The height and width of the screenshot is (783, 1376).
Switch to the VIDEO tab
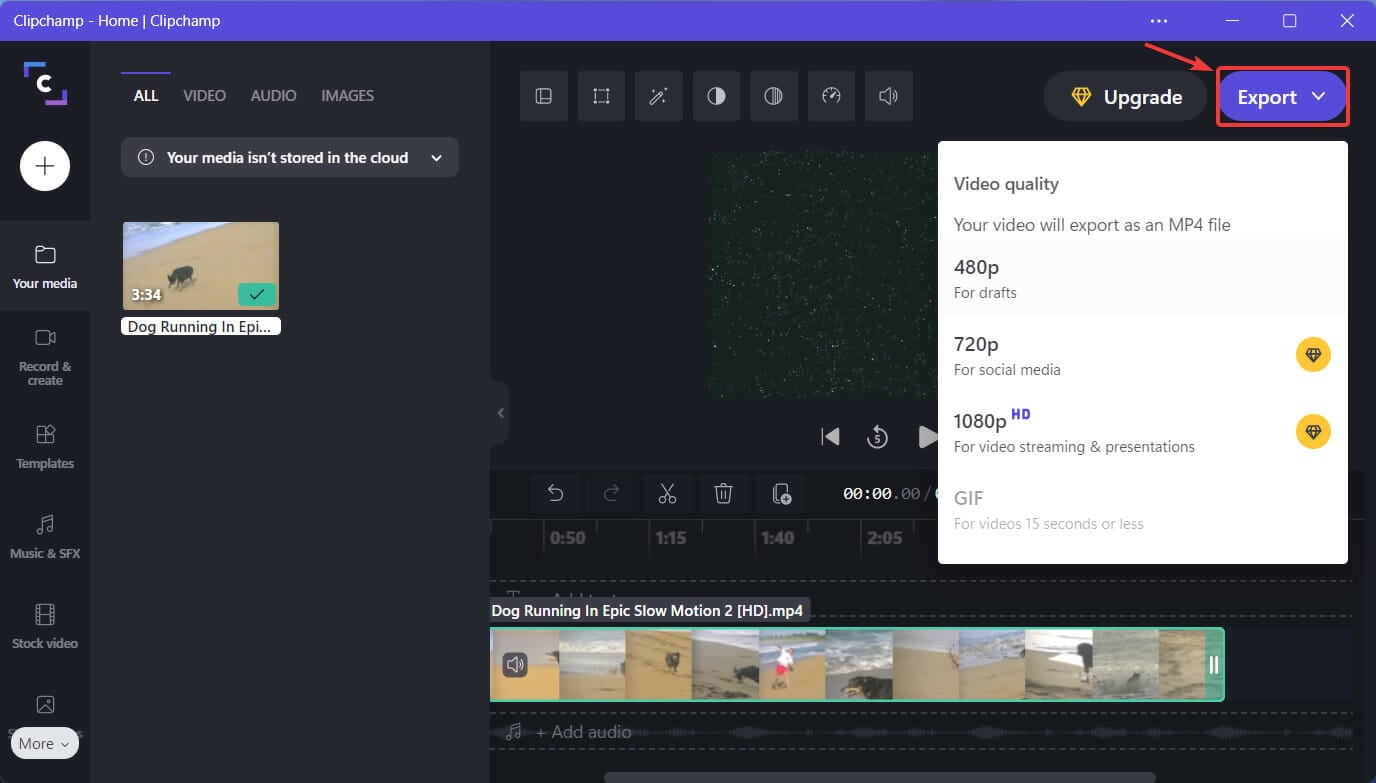click(x=204, y=95)
